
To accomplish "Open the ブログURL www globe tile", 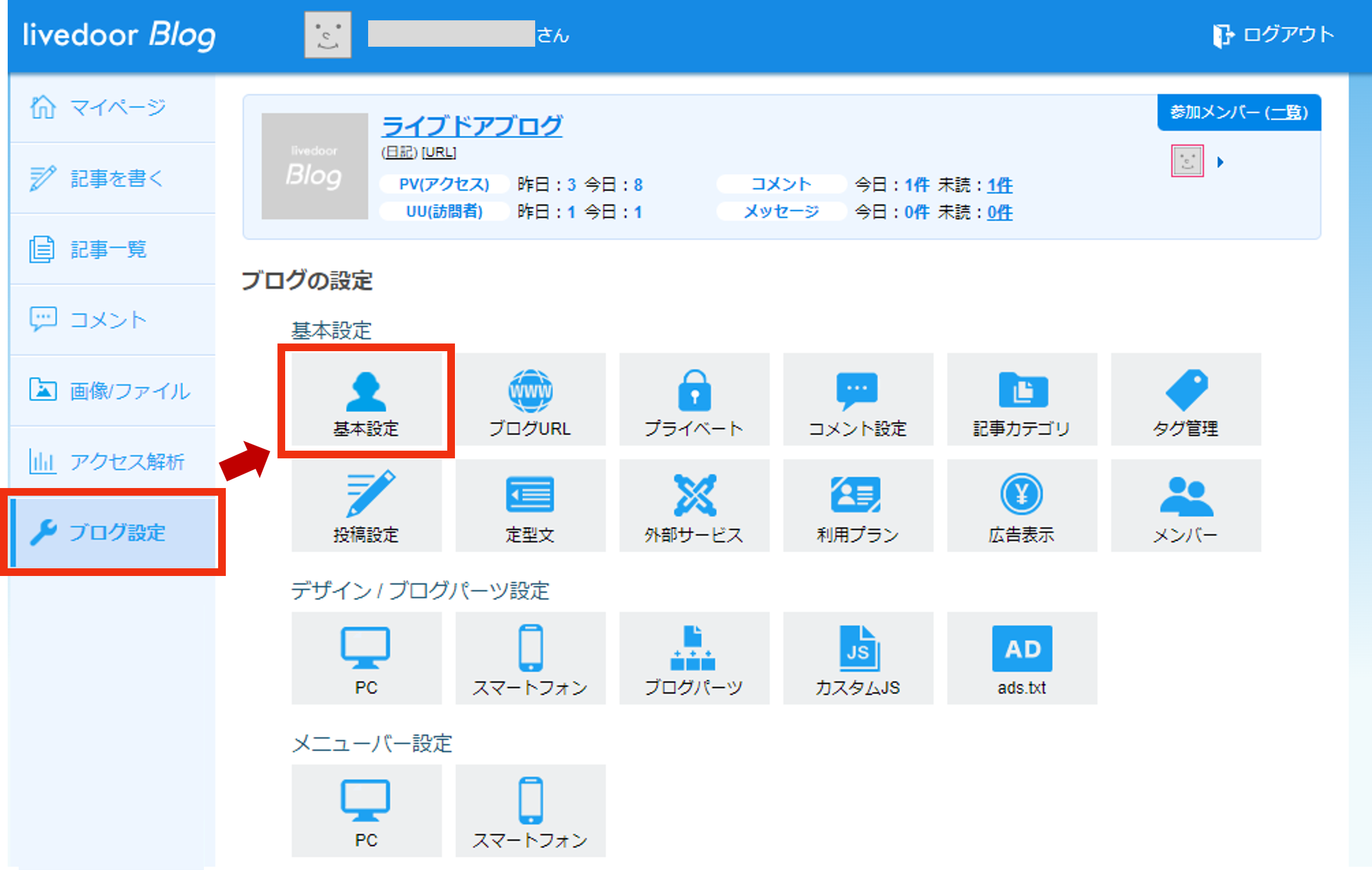I will pos(530,400).
